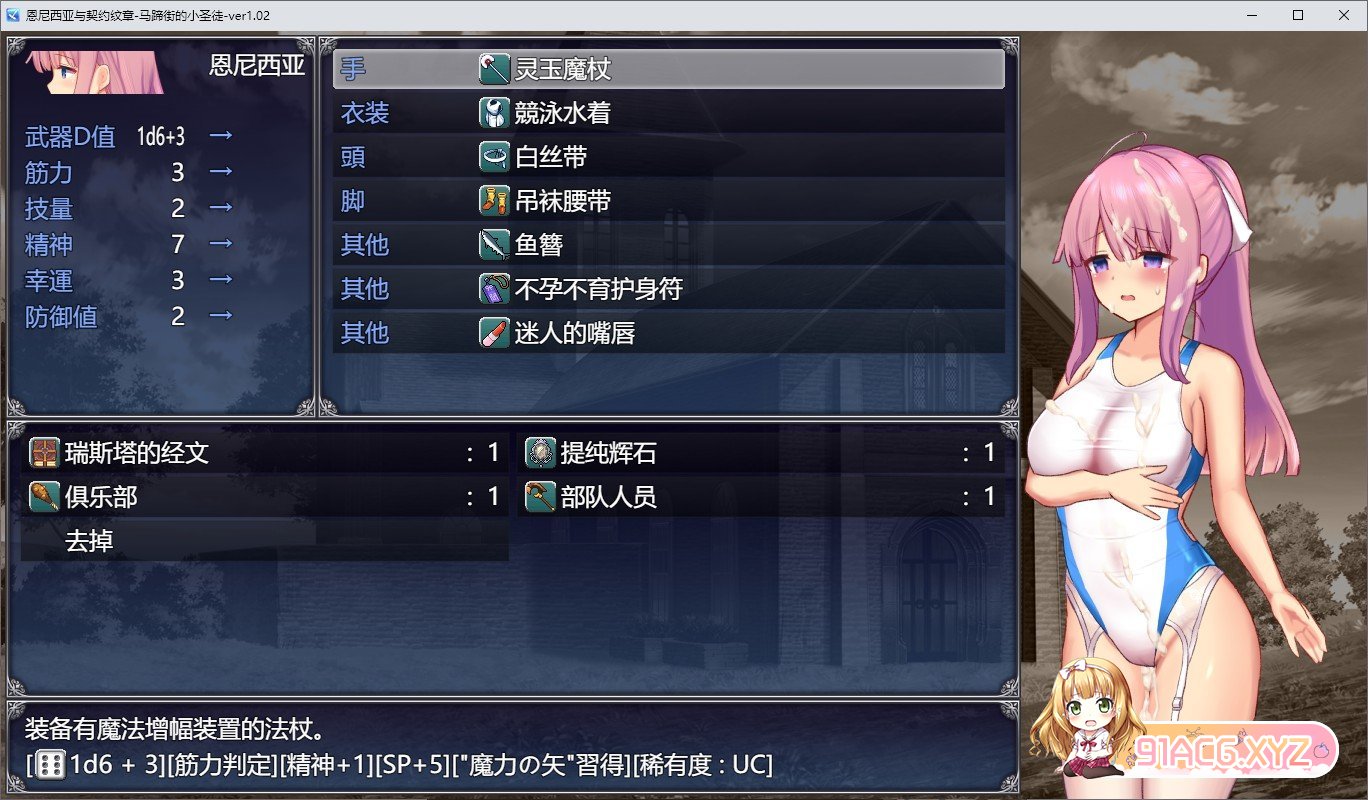Select the 衣装 clothing slot label
This screenshot has width=1368, height=800.
click(365, 114)
